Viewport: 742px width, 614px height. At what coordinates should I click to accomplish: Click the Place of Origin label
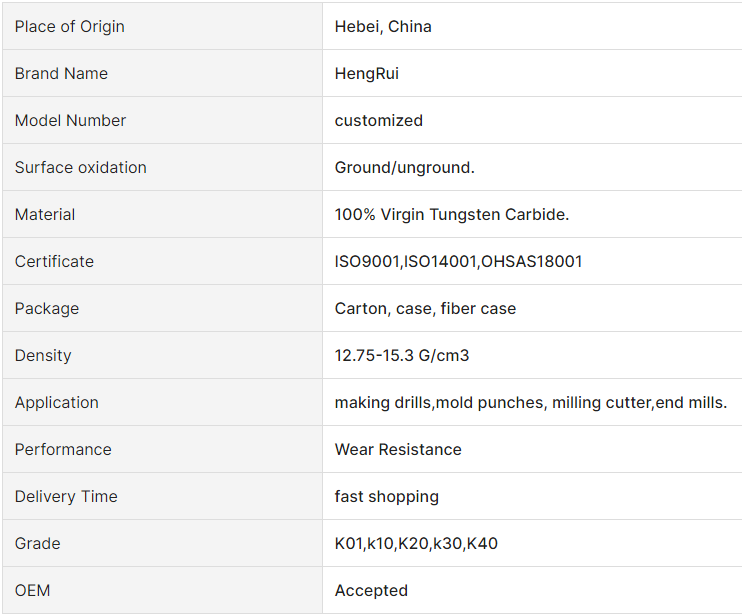click(x=70, y=26)
